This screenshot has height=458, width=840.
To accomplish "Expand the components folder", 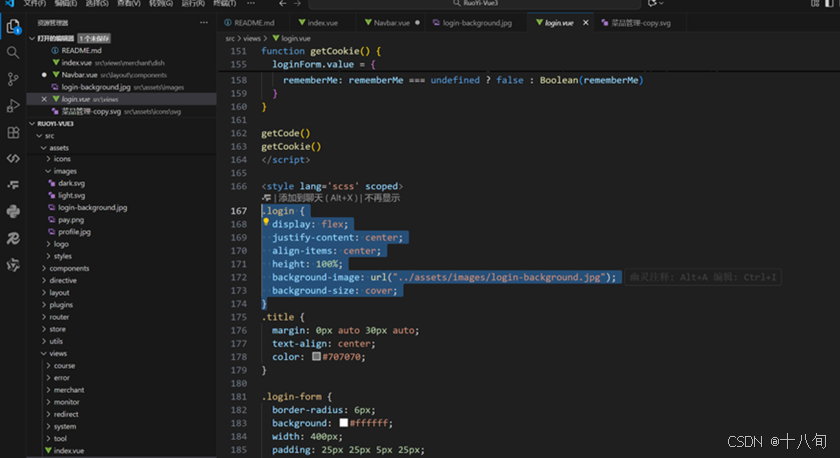I will 43,268.
